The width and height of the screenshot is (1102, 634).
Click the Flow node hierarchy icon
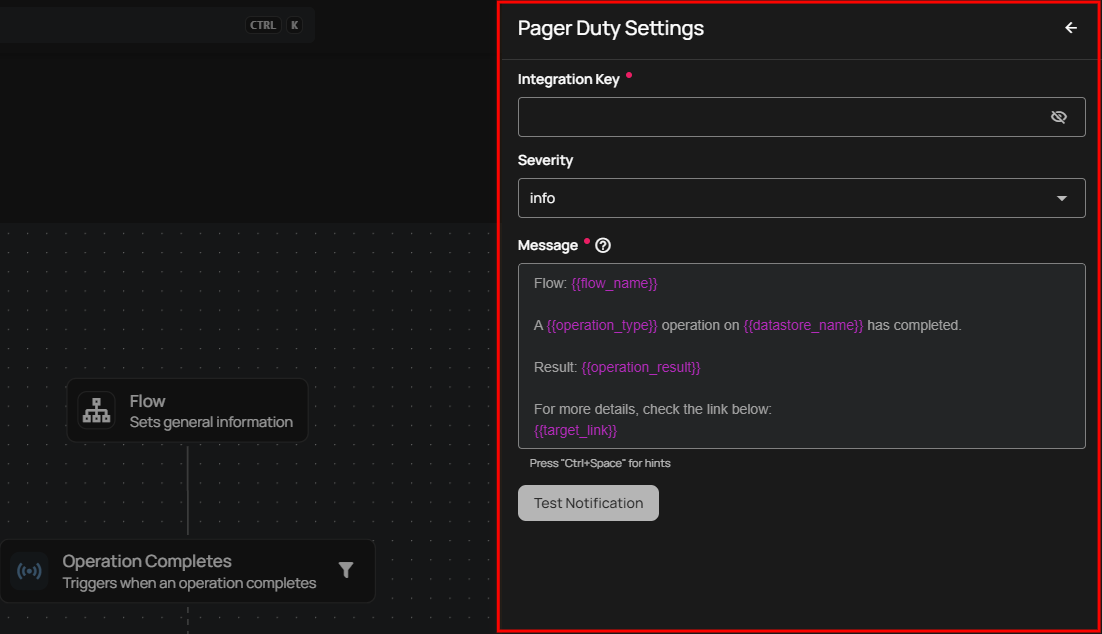pos(95,410)
